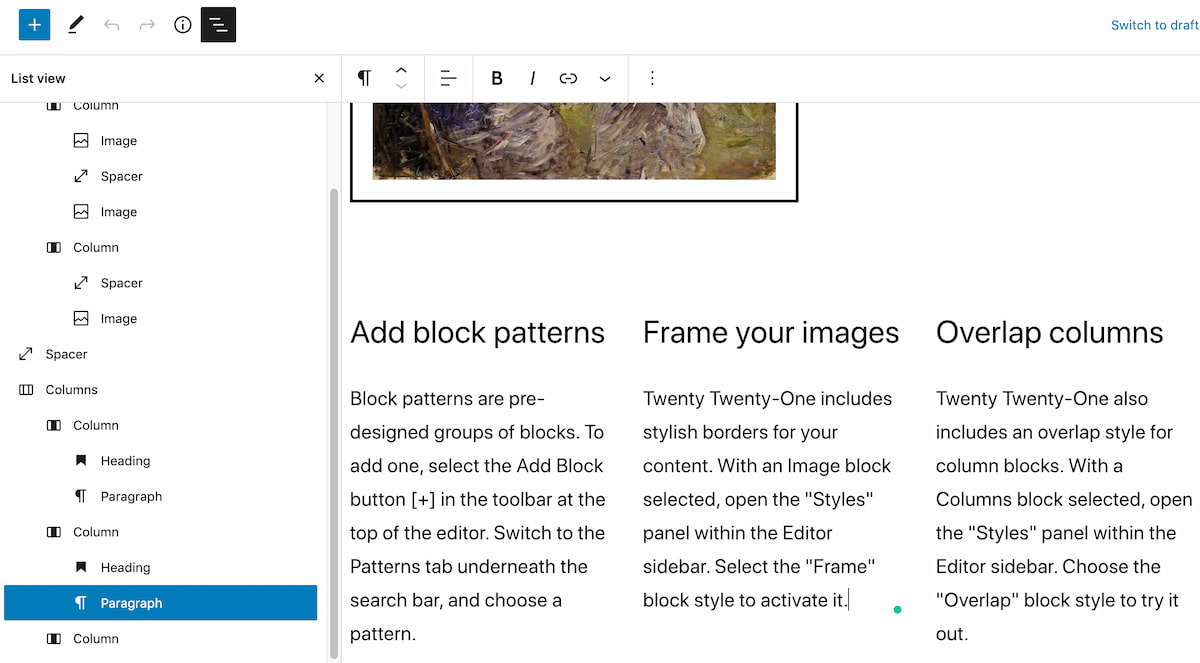
Task: Select the Tools pencil icon
Action: click(x=76, y=24)
